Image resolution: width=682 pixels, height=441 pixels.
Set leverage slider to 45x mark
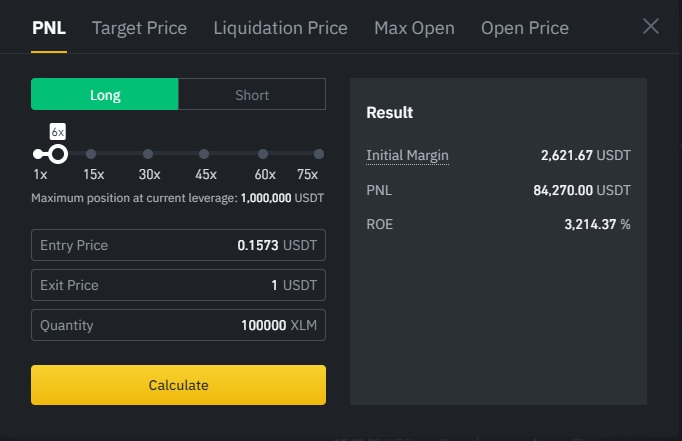point(204,154)
